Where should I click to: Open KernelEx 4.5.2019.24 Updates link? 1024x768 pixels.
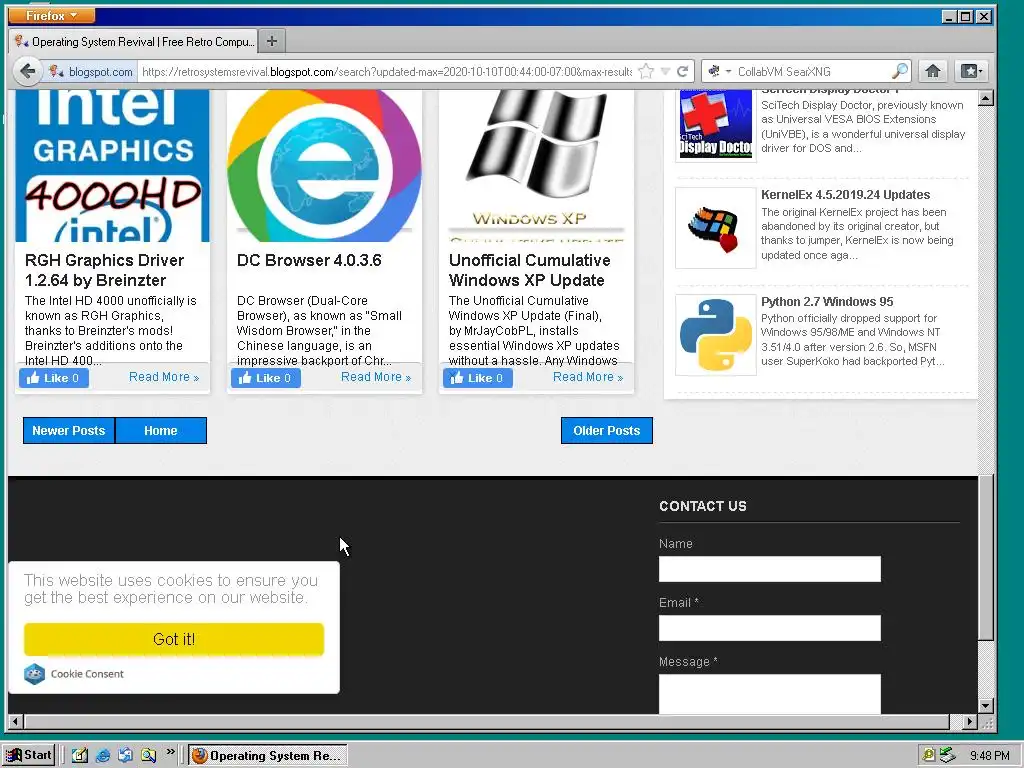pos(845,195)
